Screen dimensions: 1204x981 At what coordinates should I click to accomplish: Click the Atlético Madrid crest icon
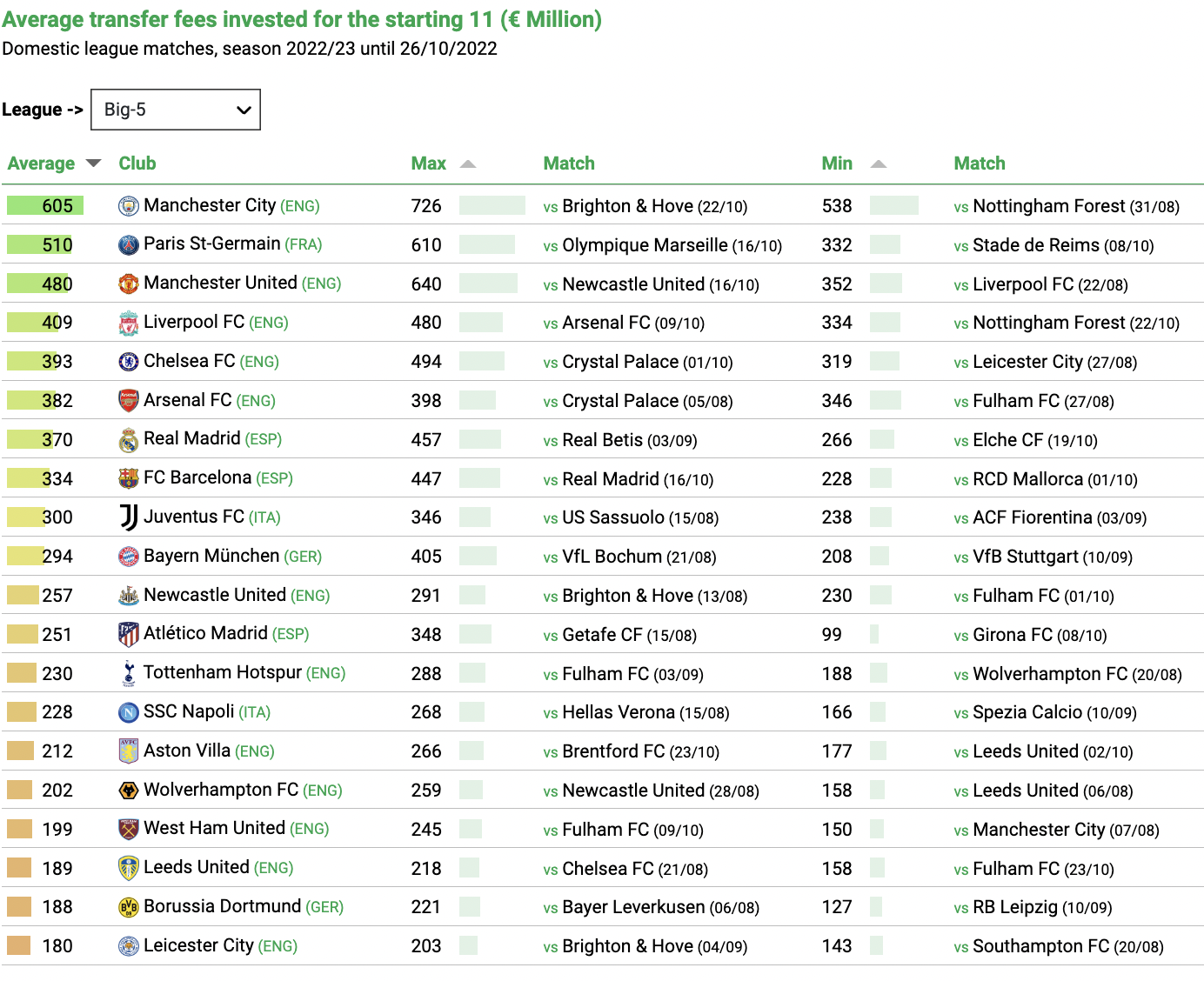point(129,634)
